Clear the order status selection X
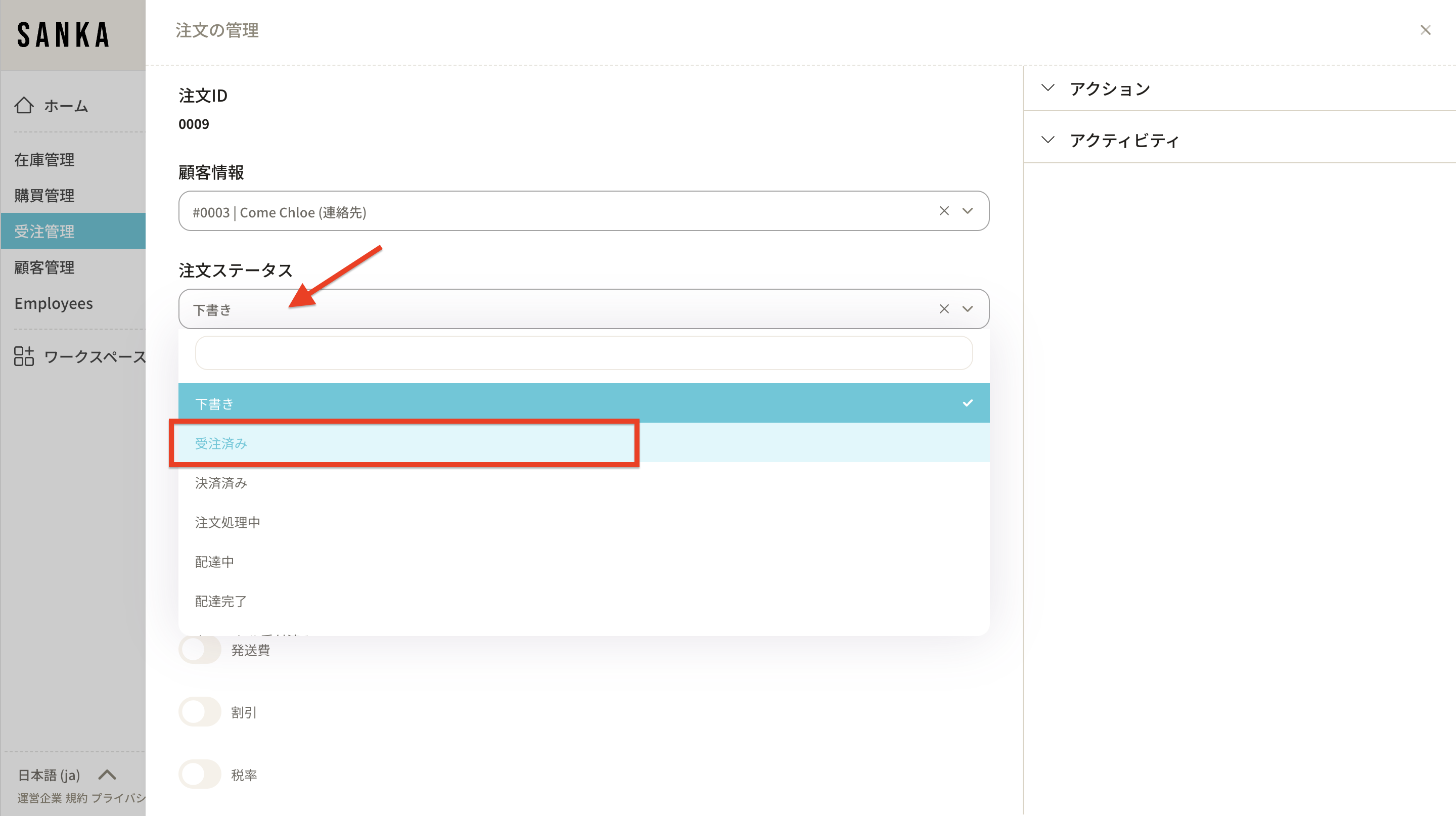The height and width of the screenshot is (816, 1456). [944, 309]
